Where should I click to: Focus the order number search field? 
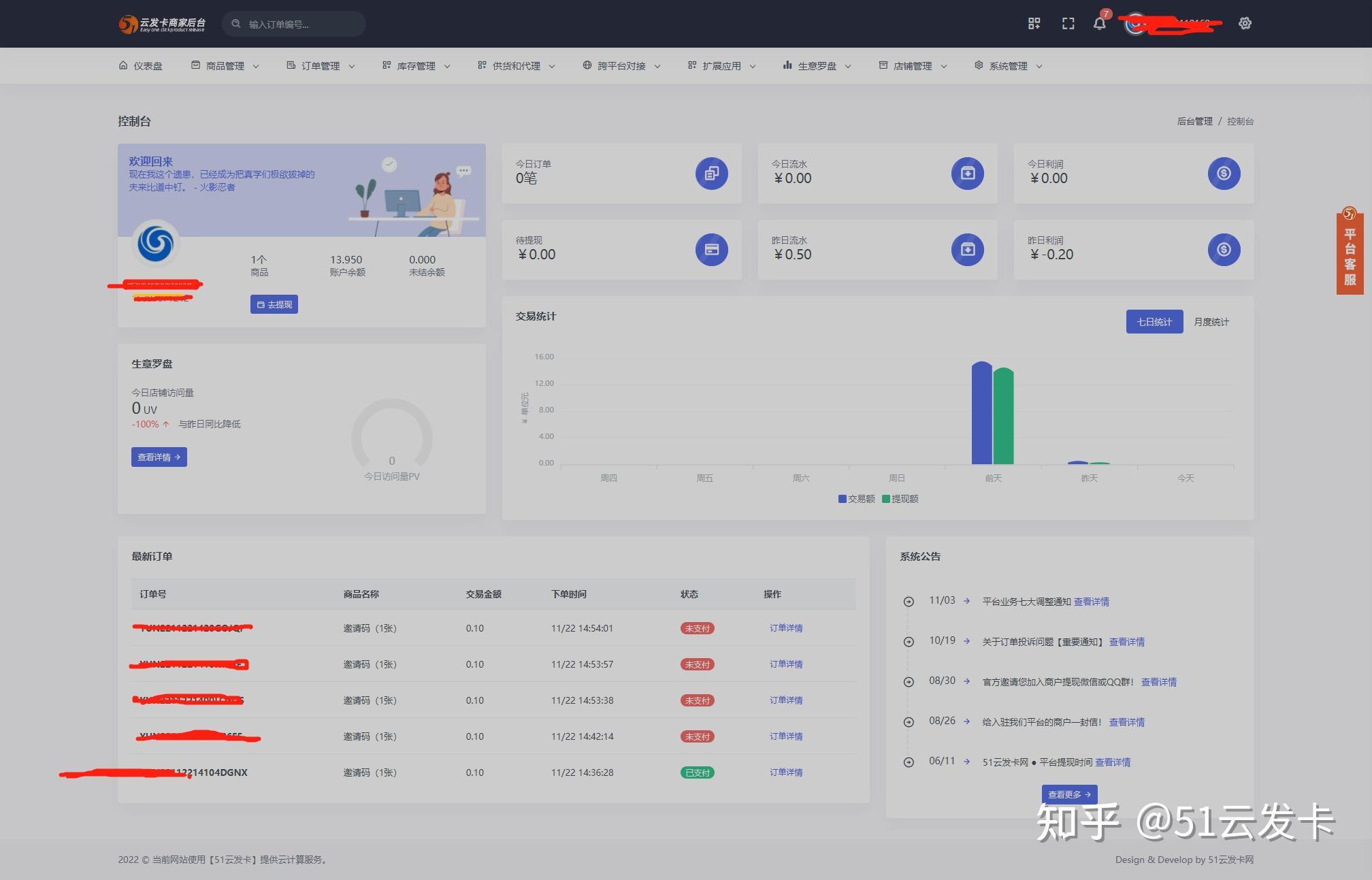point(294,24)
